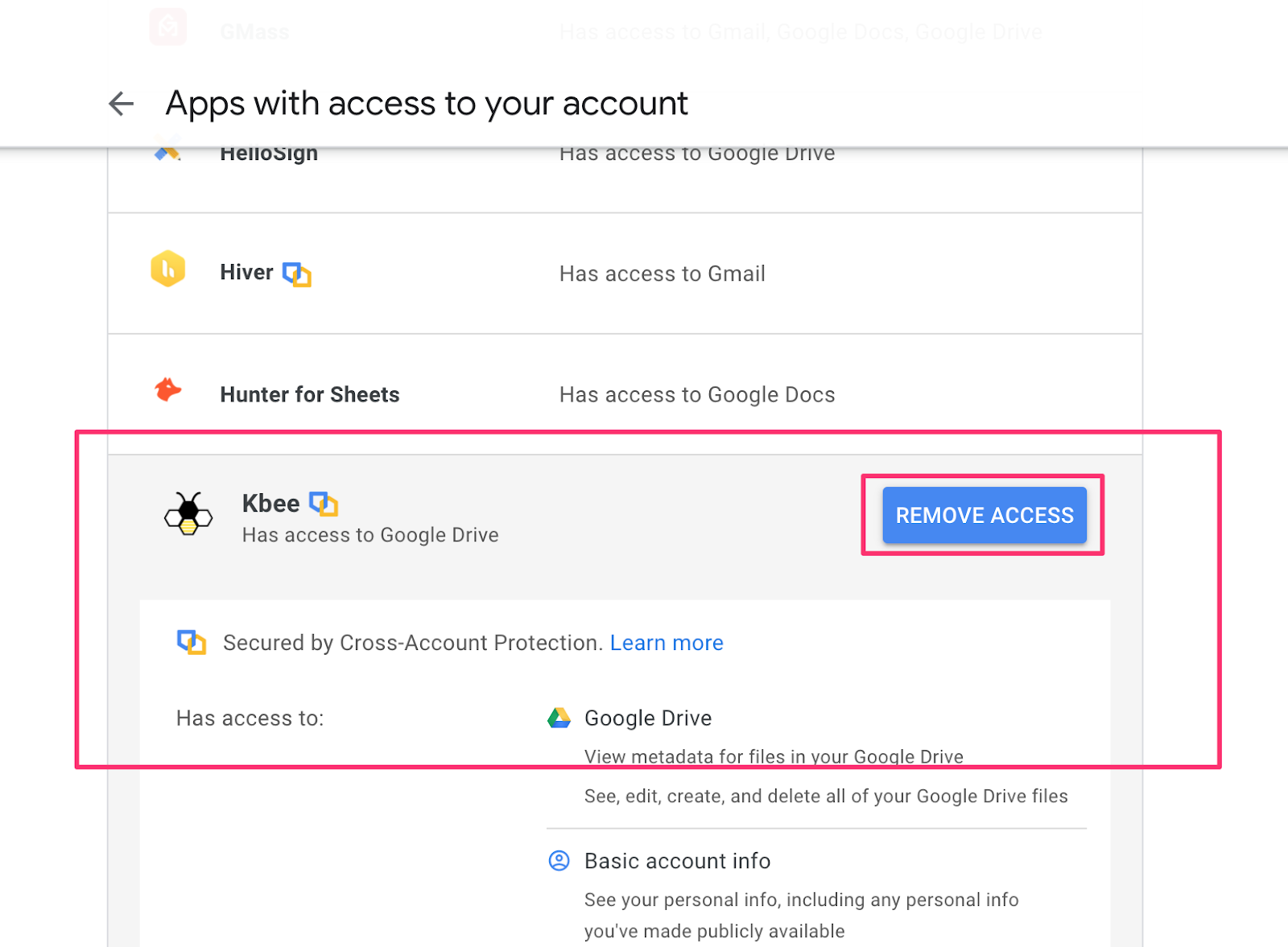1288x947 pixels.
Task: Click the 'Basic account info' heading
Action: click(x=677, y=861)
